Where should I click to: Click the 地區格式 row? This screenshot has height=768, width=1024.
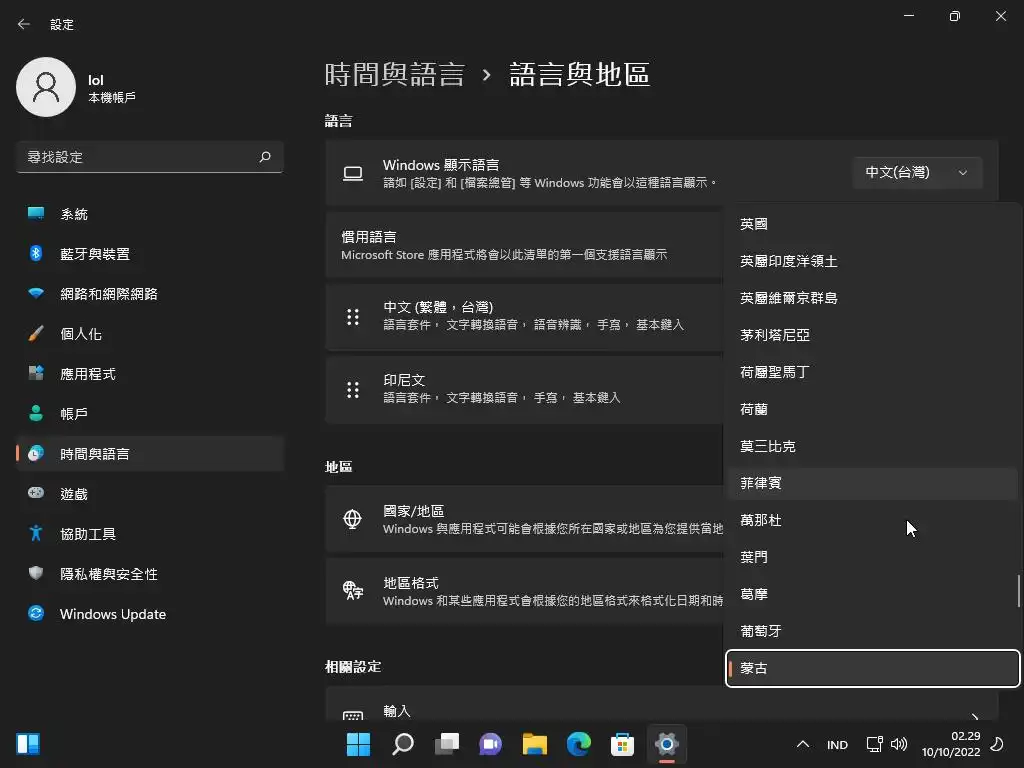pyautogui.click(x=524, y=591)
